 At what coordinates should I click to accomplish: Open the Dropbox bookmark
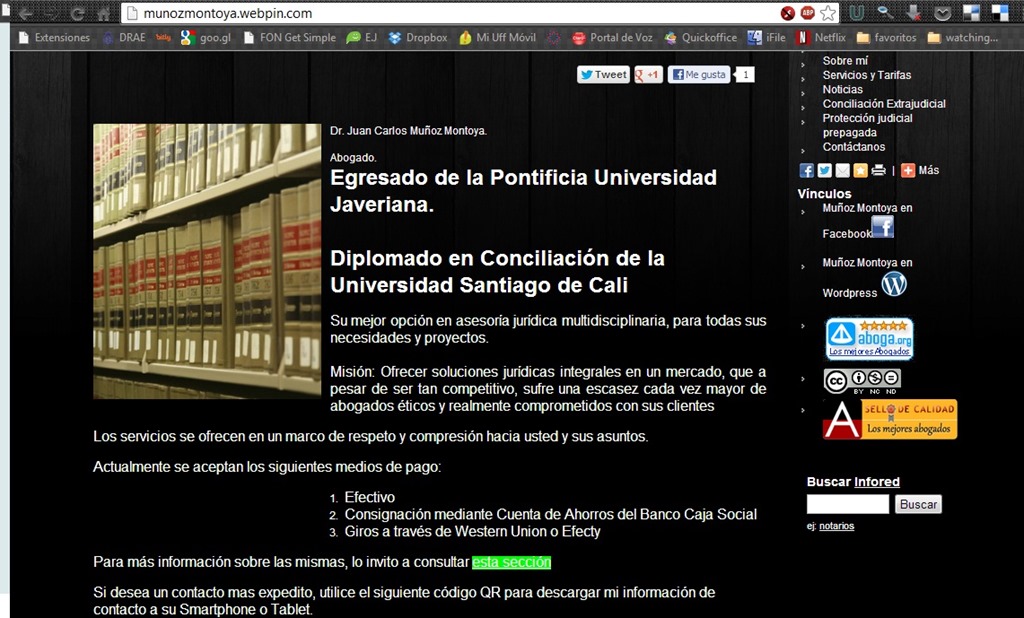(x=418, y=38)
